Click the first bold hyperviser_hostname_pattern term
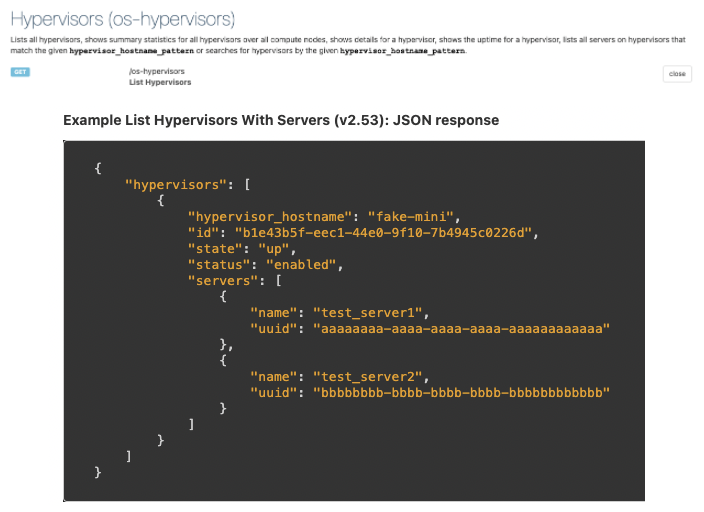The image size is (704, 512). [132, 51]
